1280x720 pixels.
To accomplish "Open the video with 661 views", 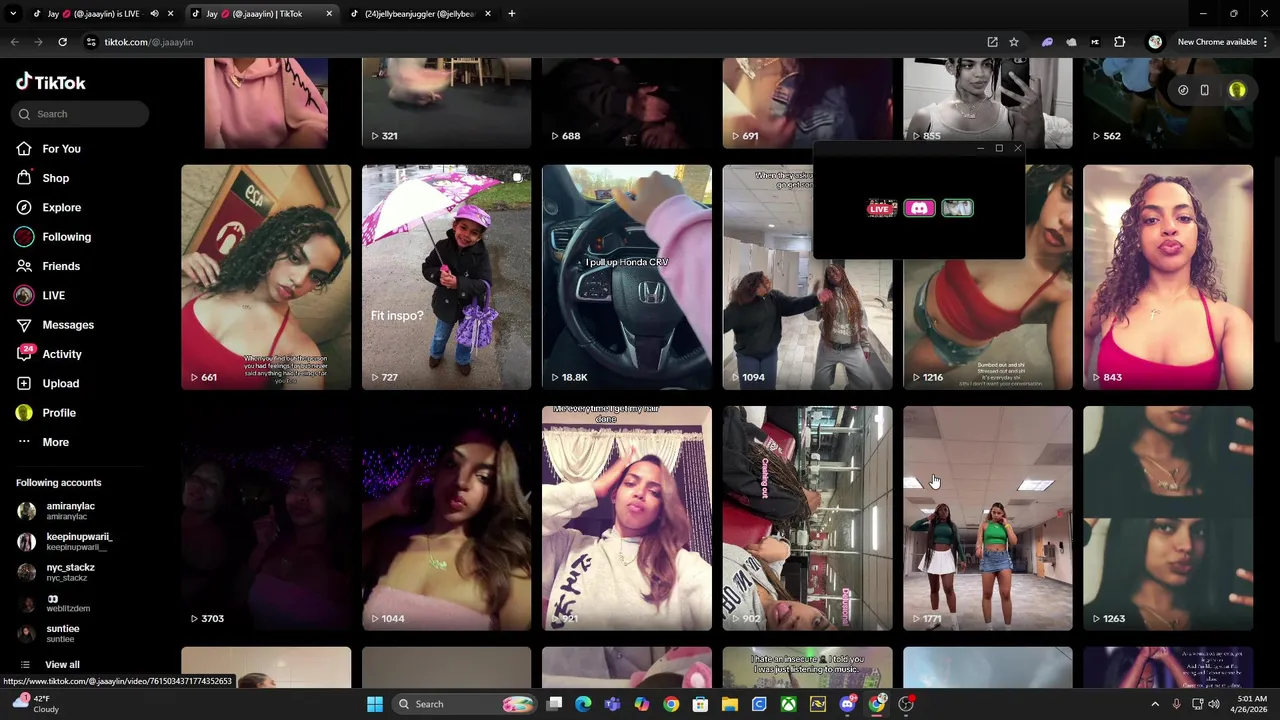I will 266,277.
